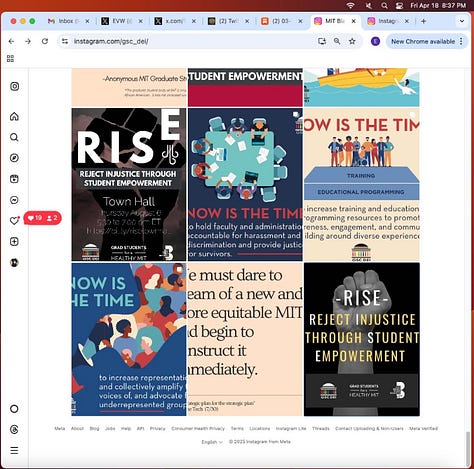Open a new browser tab
The image size is (474, 469).
point(423,21)
